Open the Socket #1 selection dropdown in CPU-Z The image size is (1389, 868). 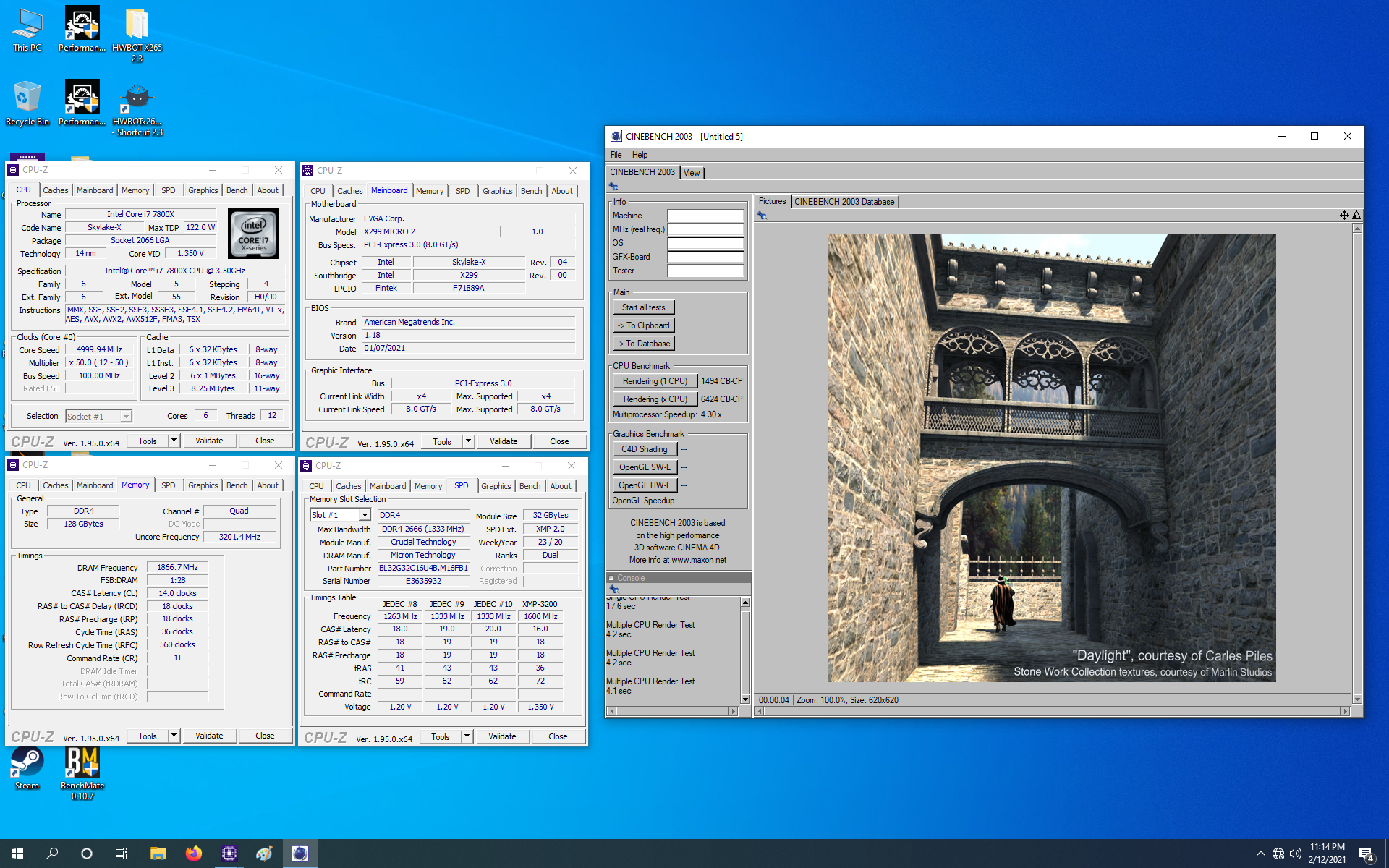126,416
